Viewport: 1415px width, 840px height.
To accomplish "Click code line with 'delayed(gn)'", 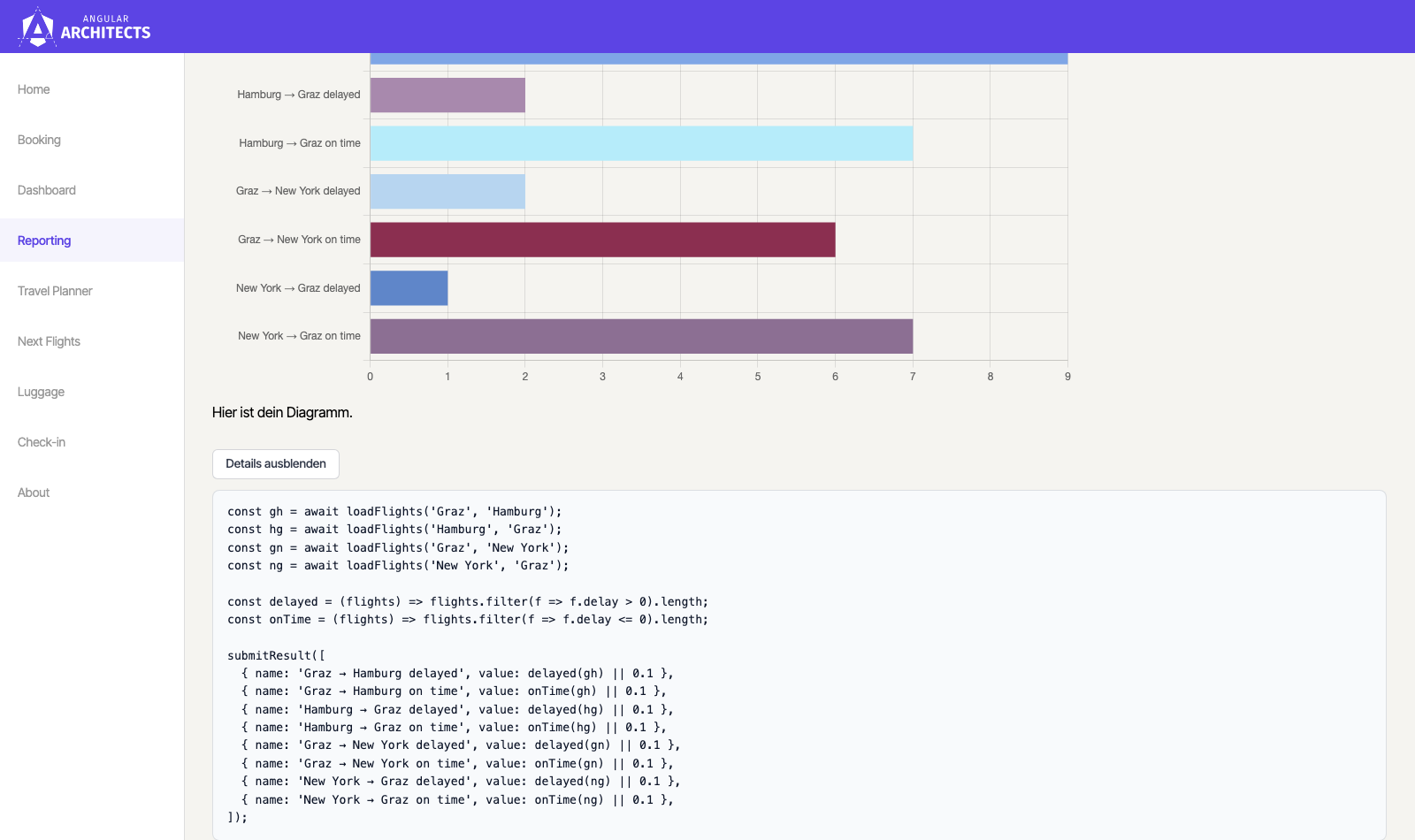I will pos(461,745).
